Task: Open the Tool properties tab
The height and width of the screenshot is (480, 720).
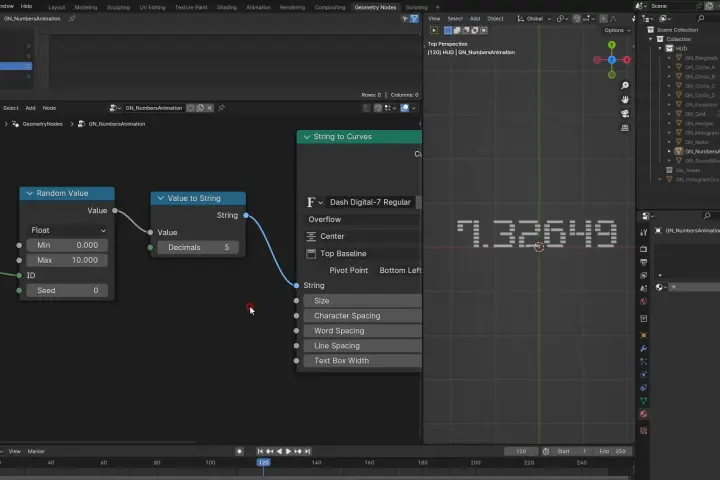Action: click(x=643, y=232)
